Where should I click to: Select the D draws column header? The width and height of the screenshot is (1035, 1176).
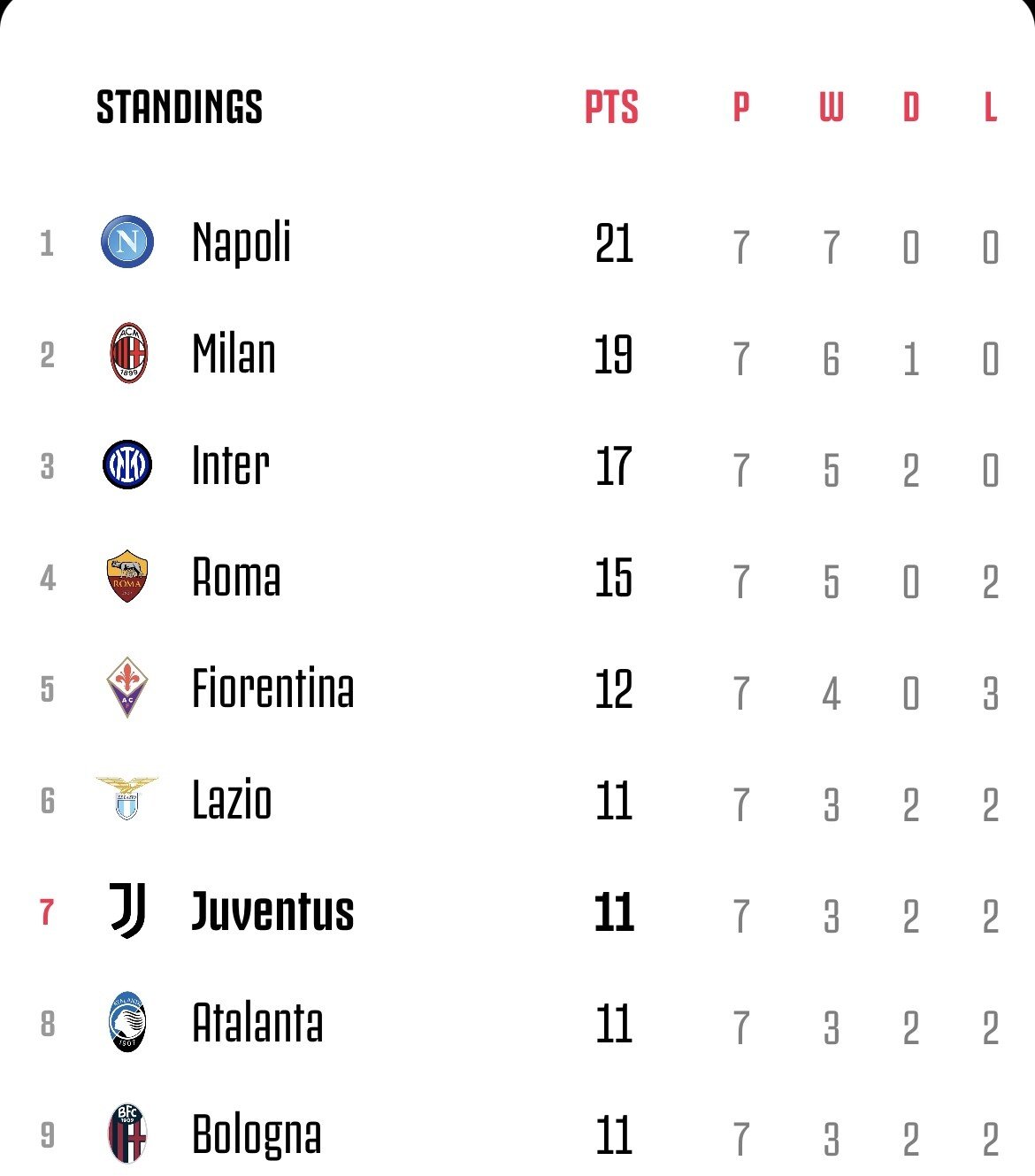[911, 107]
